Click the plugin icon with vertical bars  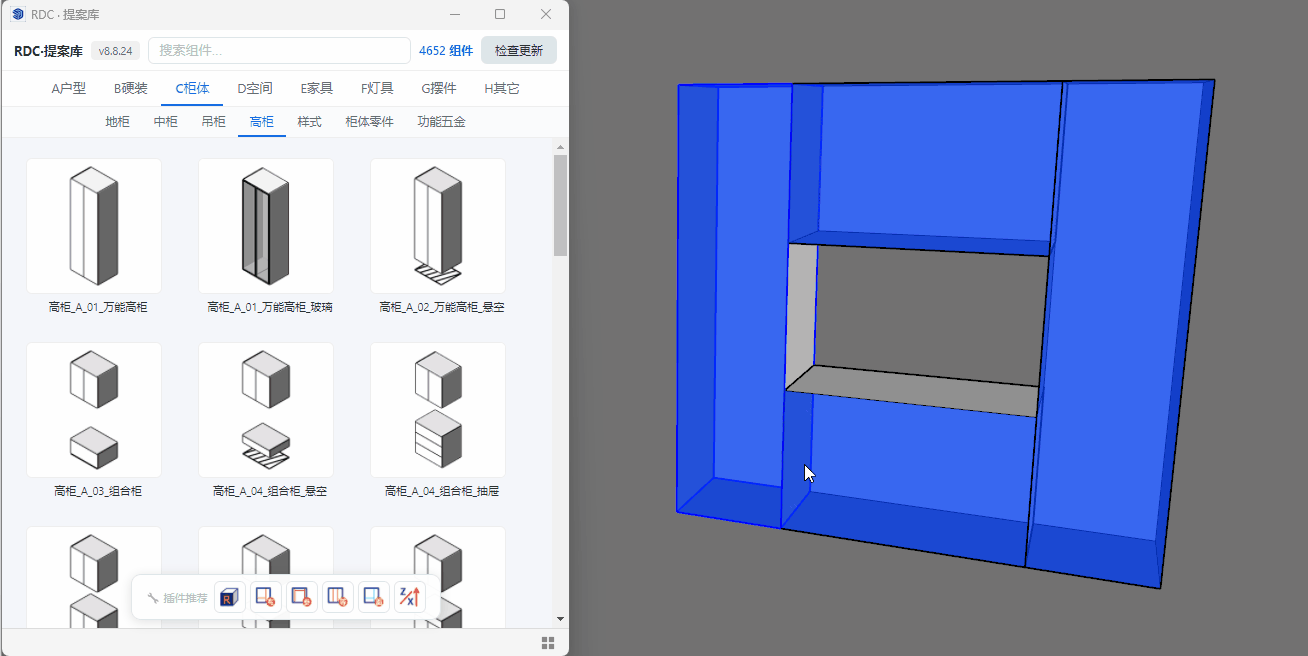(338, 597)
